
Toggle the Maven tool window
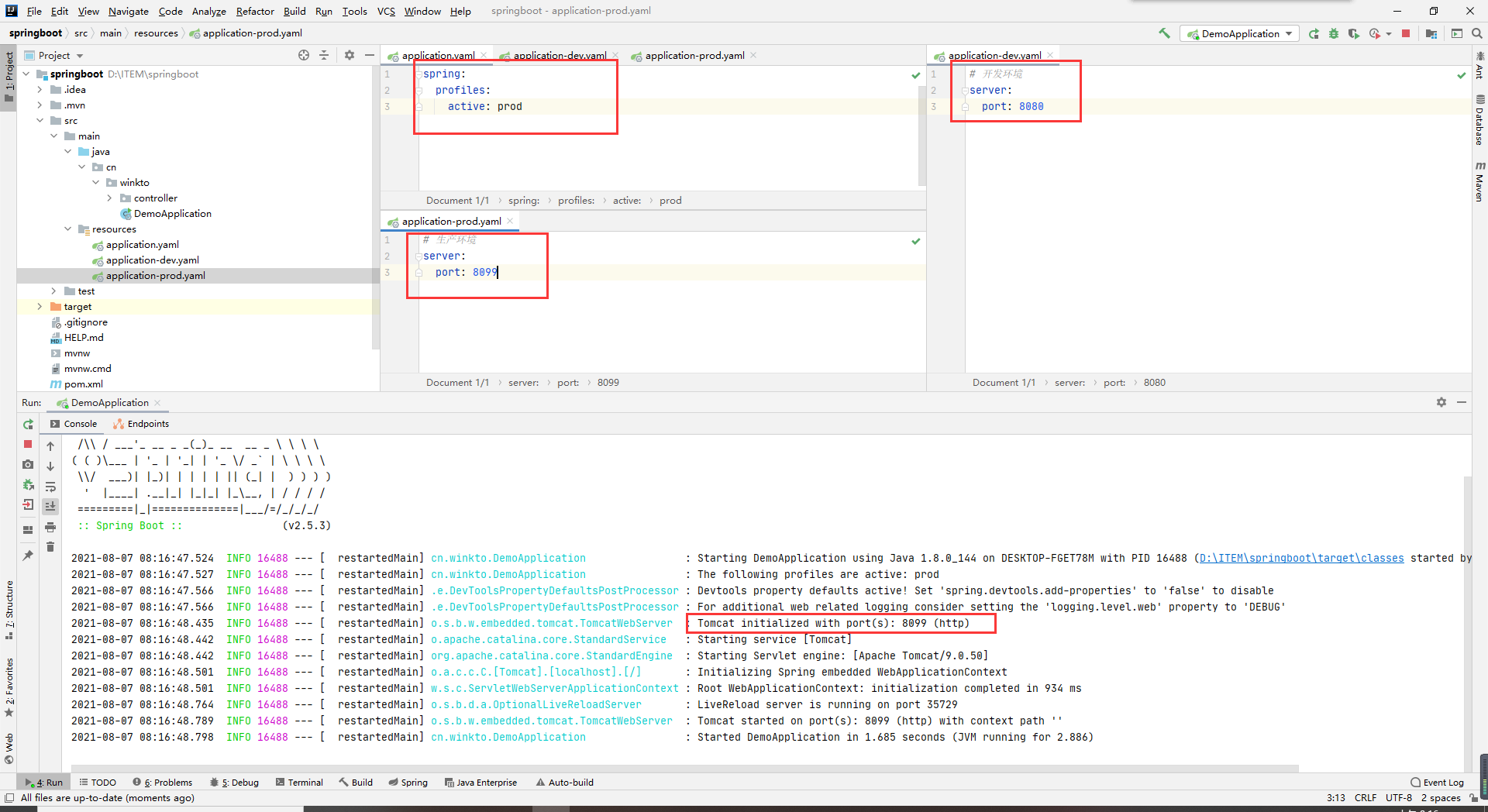[x=1479, y=181]
